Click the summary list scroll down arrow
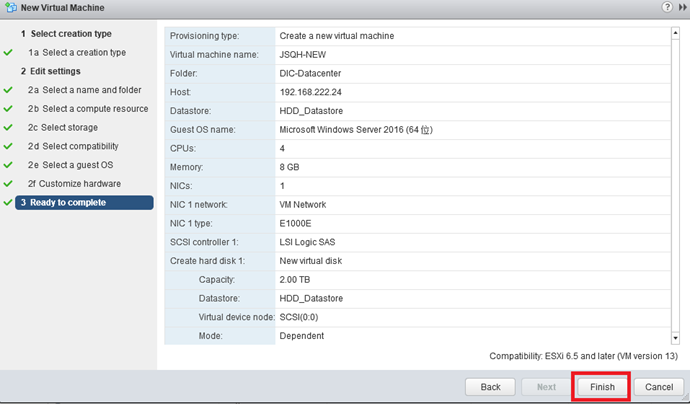The image size is (690, 406). tap(675, 338)
